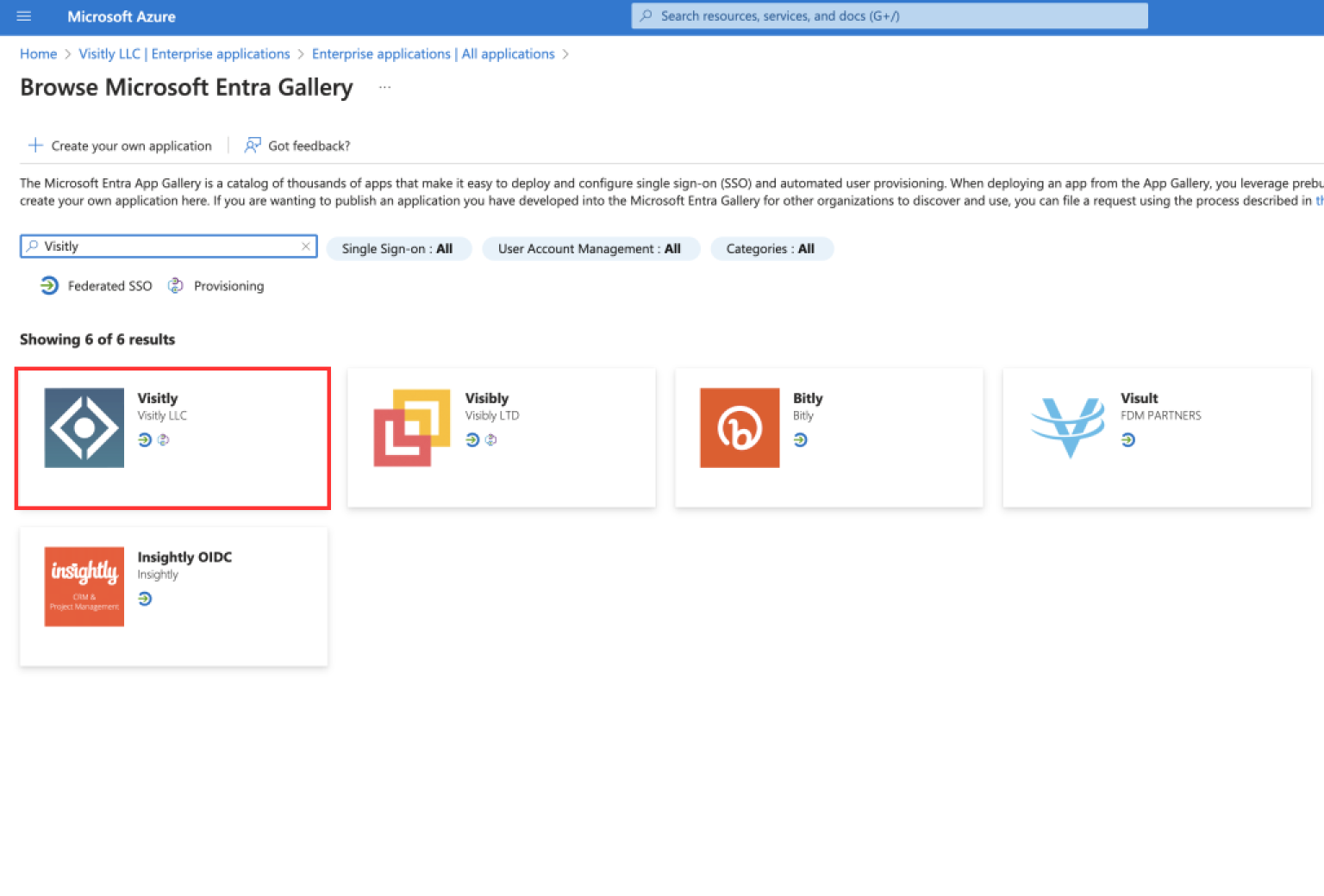Go to Home breadcrumb

coord(38,53)
